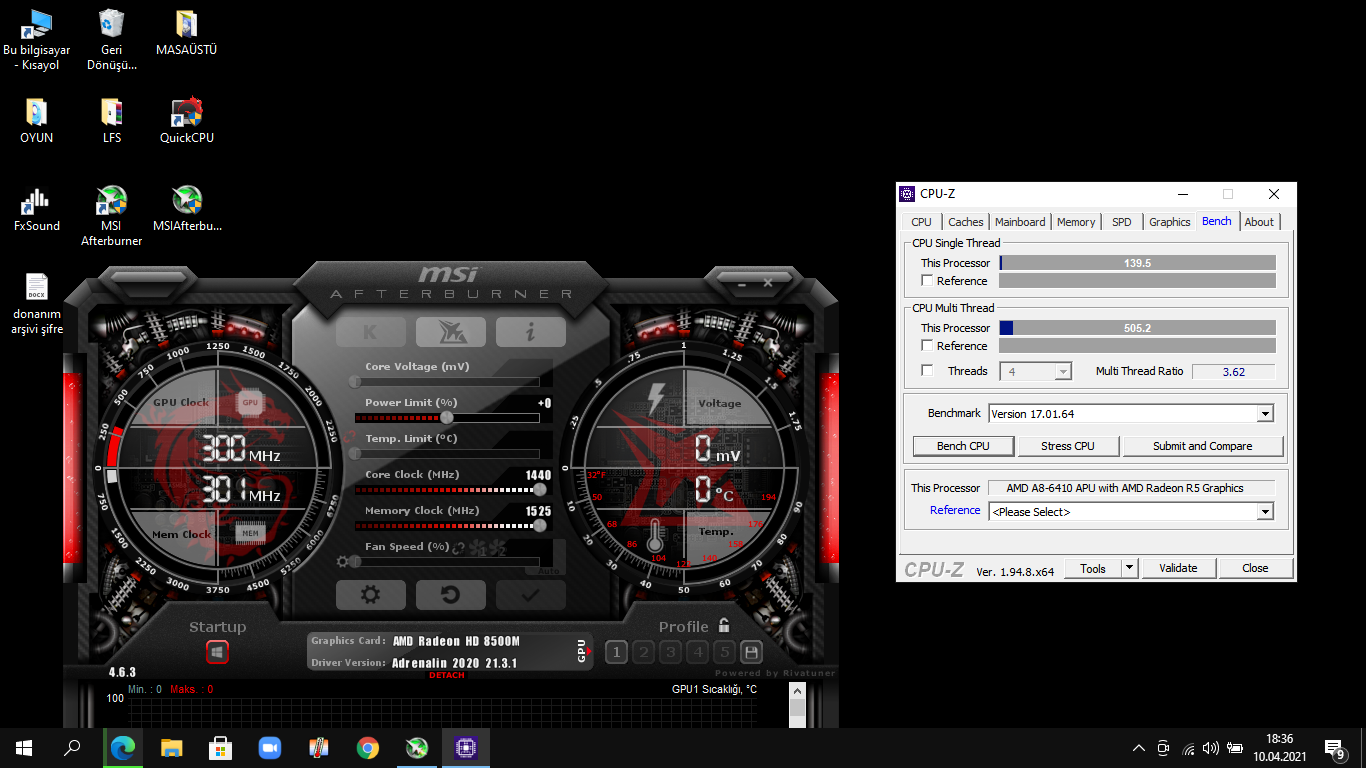Open the Threads count dropdown
1366x768 pixels.
pos(1036,371)
